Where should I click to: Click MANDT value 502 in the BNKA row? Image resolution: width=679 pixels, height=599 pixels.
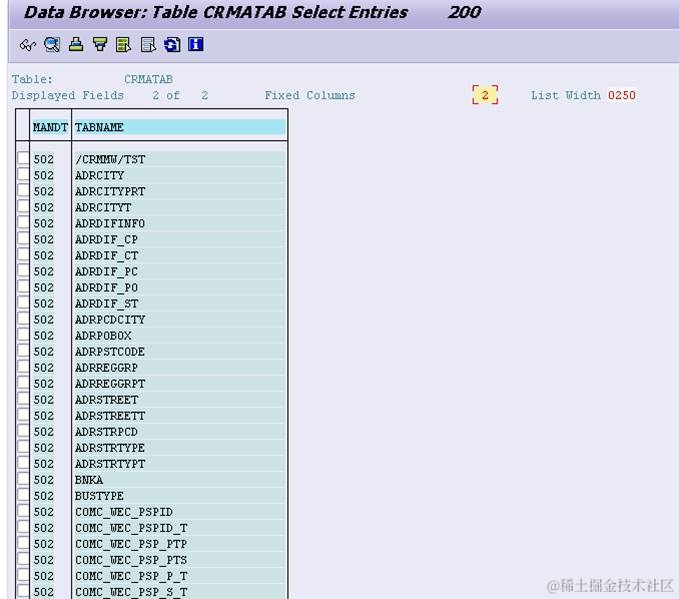point(44,480)
